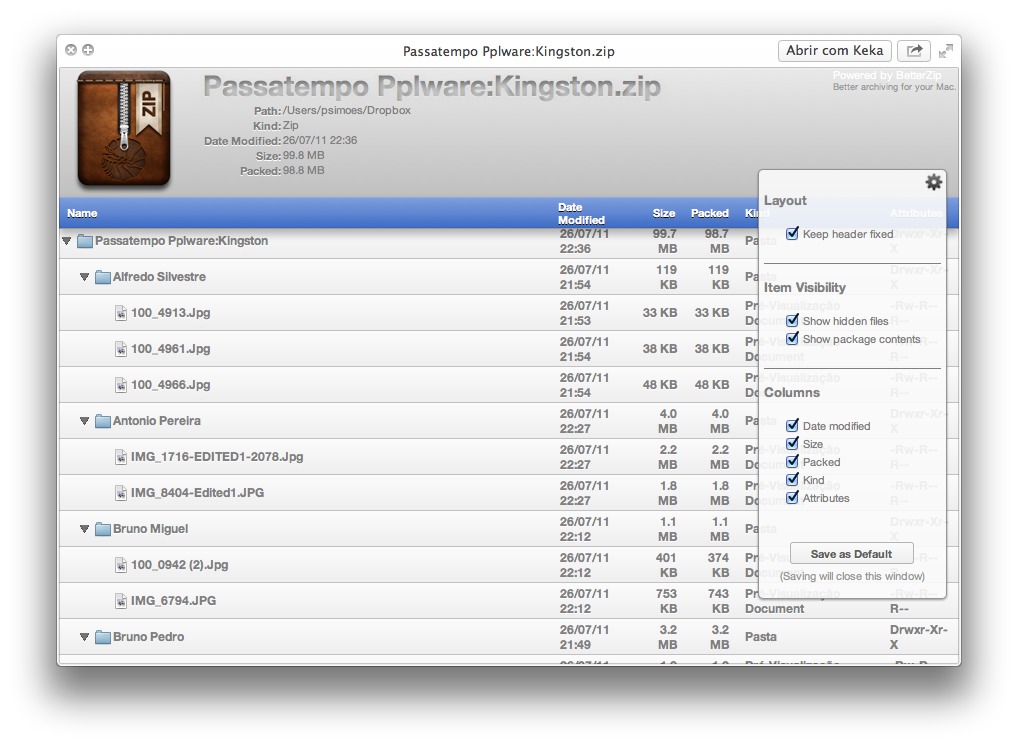Viewport: 1018px width, 745px height.
Task: Toggle the Packed column checkbox
Action: [792, 461]
